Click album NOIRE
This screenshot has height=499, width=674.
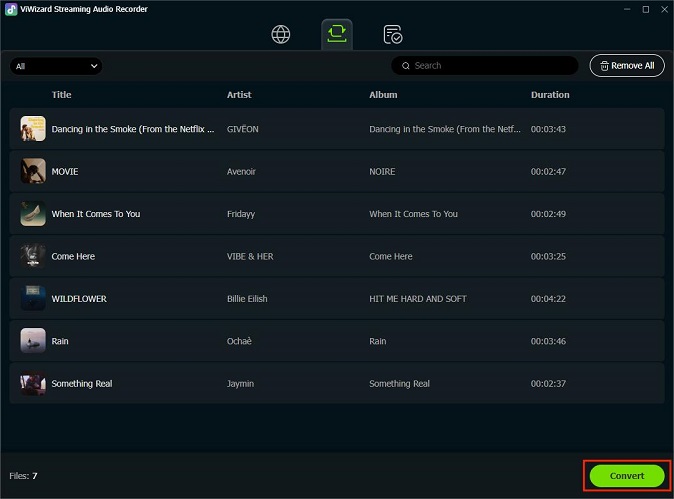(x=382, y=171)
